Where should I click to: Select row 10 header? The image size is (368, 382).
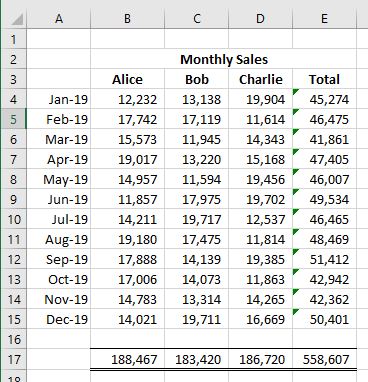pyautogui.click(x=13, y=219)
